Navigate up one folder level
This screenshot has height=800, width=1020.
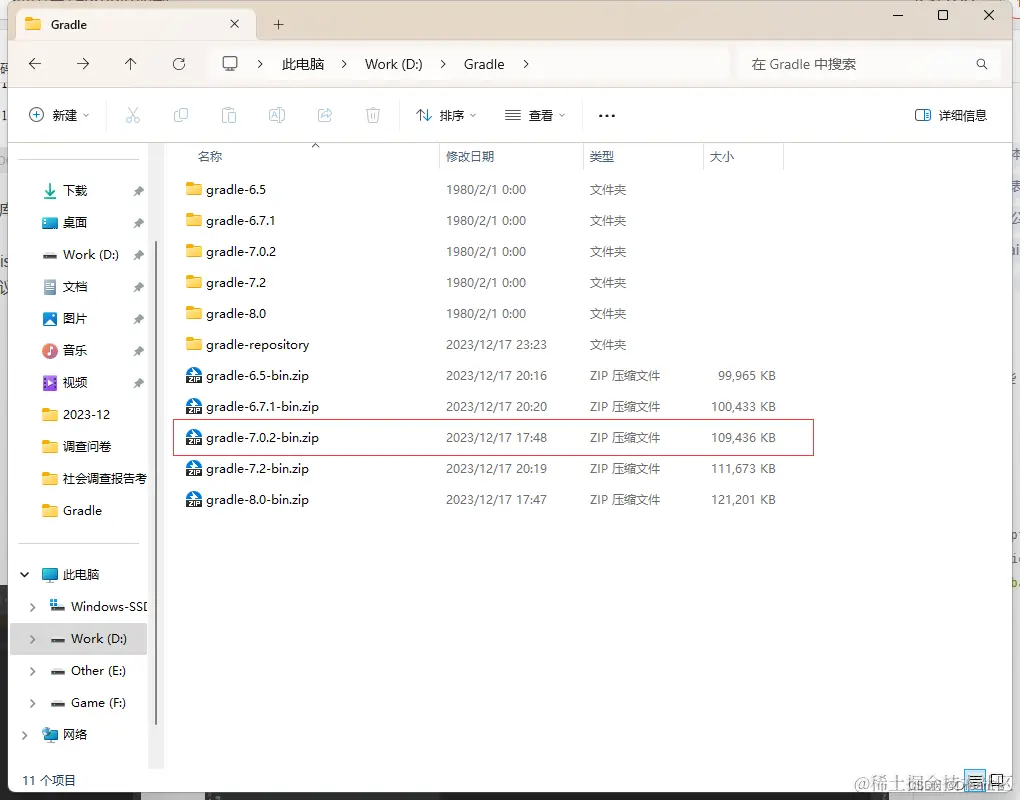pyautogui.click(x=130, y=64)
